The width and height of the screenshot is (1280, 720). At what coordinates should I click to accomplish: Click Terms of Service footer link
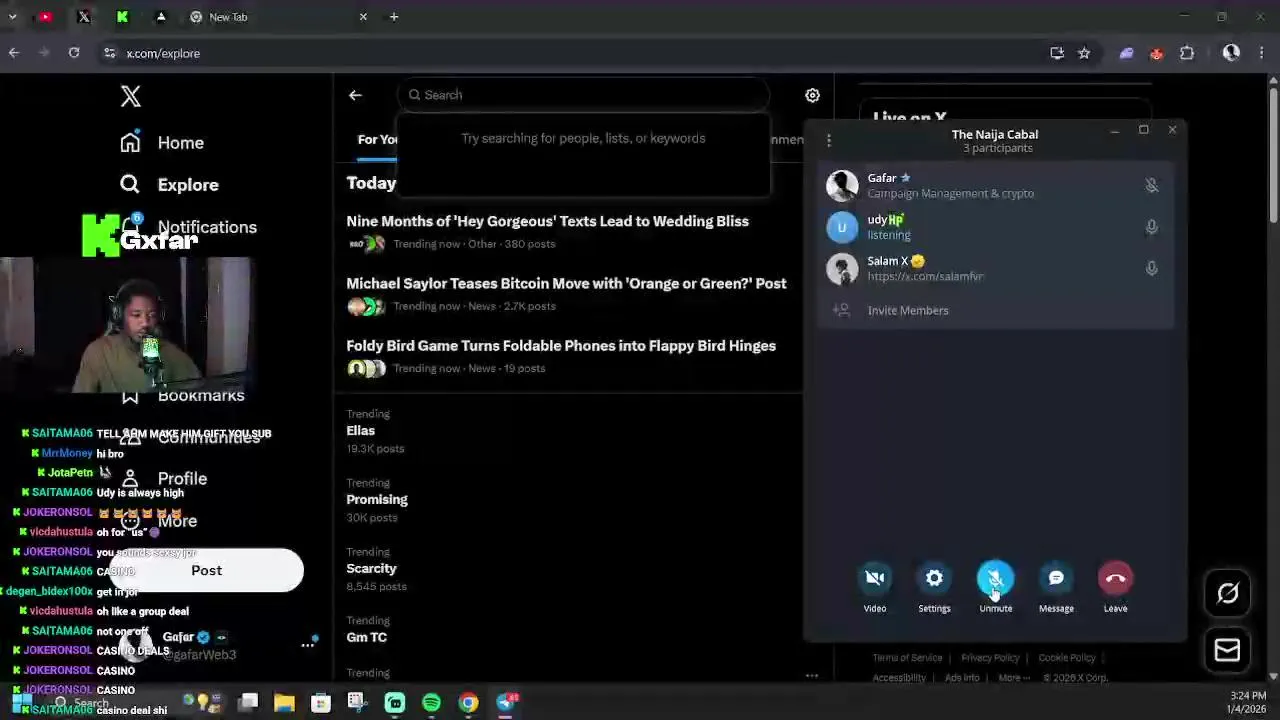click(907, 658)
